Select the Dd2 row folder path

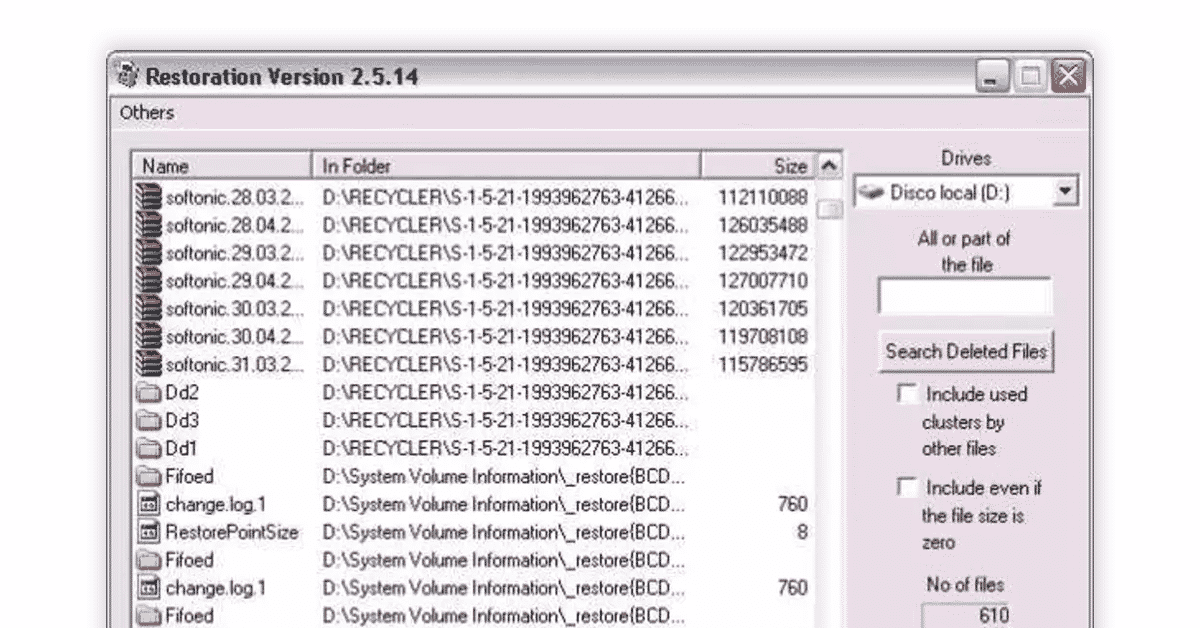[505, 393]
